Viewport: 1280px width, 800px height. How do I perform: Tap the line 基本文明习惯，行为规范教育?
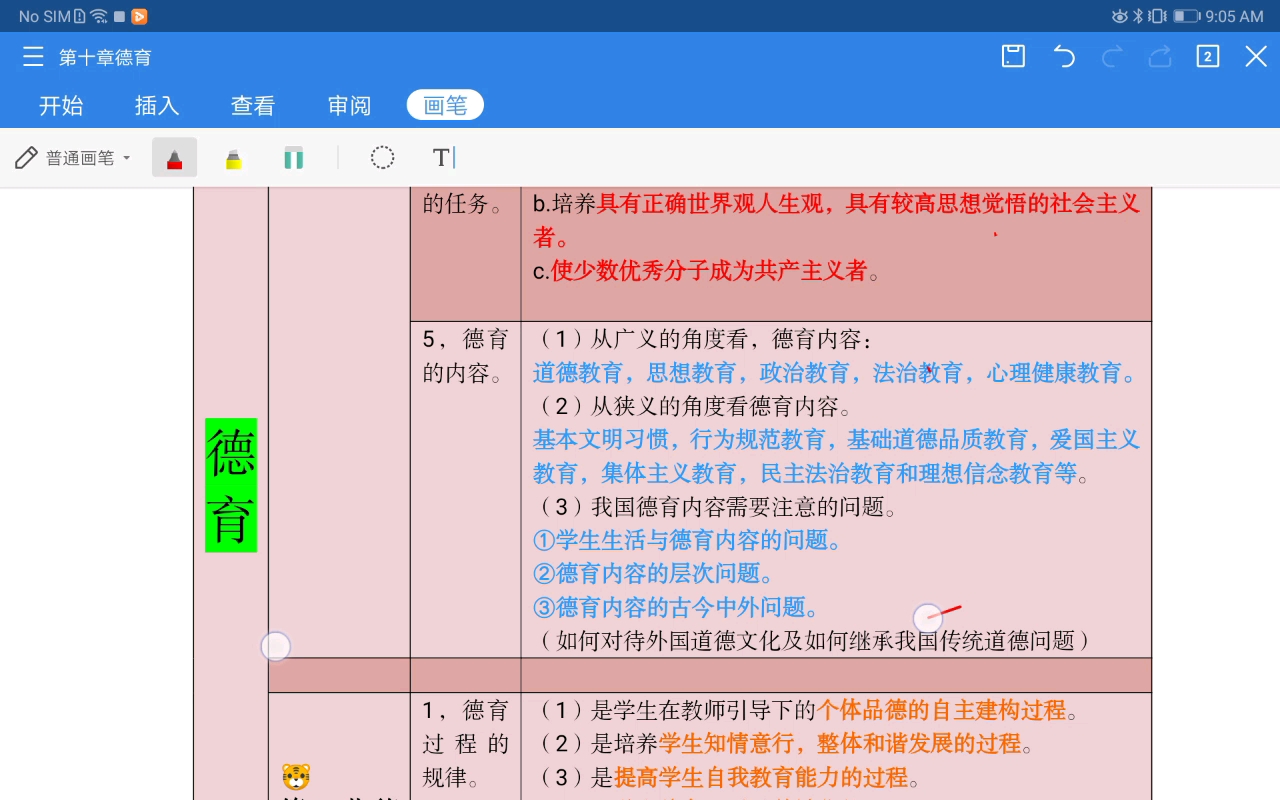(679, 440)
